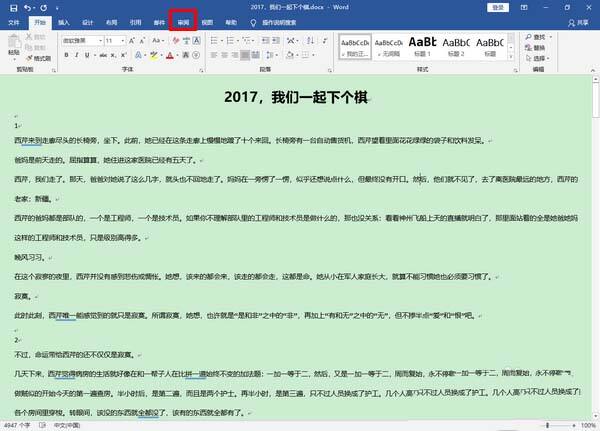The image size is (600, 431).
Task: Toggle strikethrough formatting
Action: click(103, 56)
